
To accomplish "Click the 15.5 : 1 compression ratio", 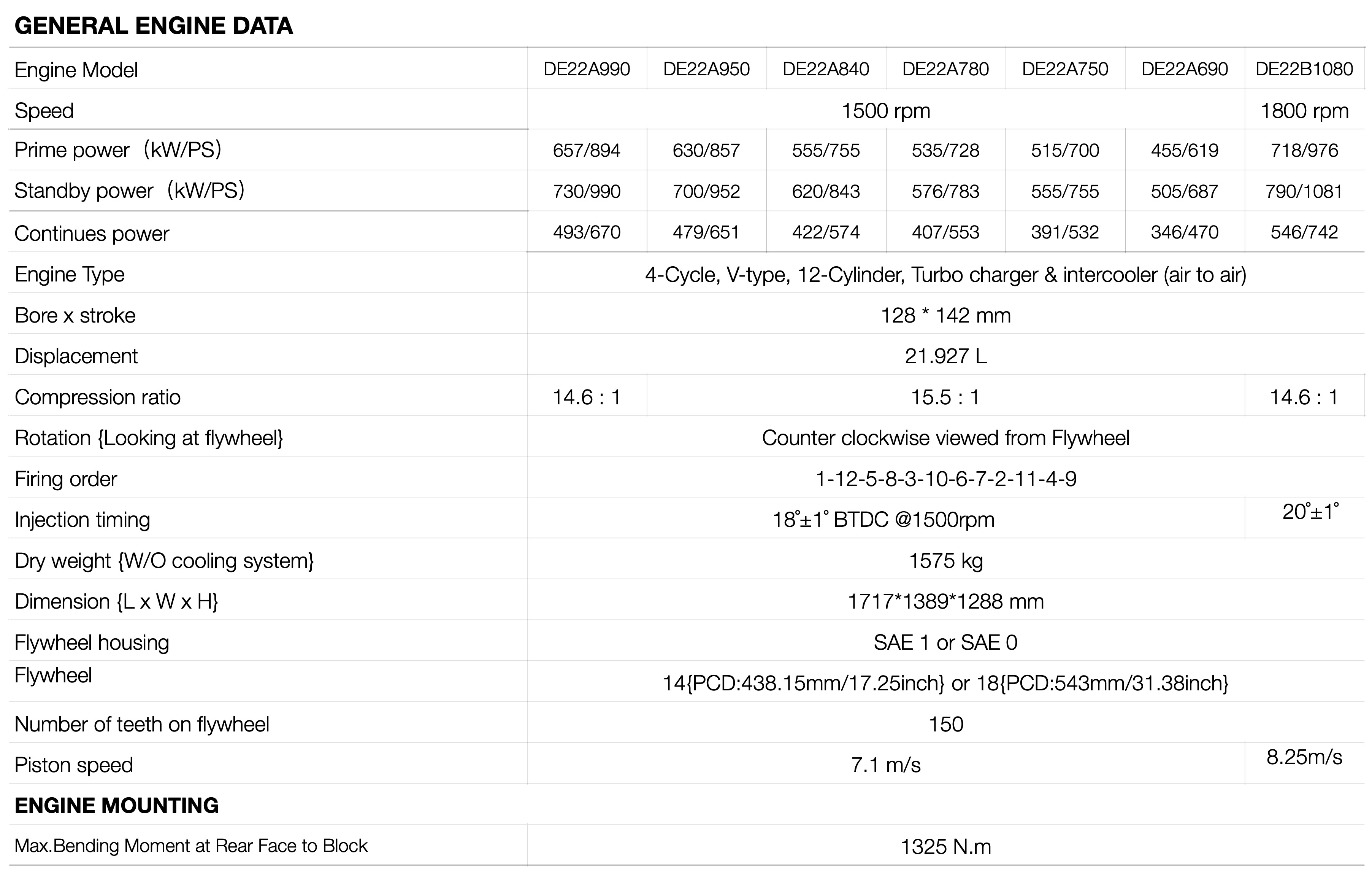I will [946, 397].
